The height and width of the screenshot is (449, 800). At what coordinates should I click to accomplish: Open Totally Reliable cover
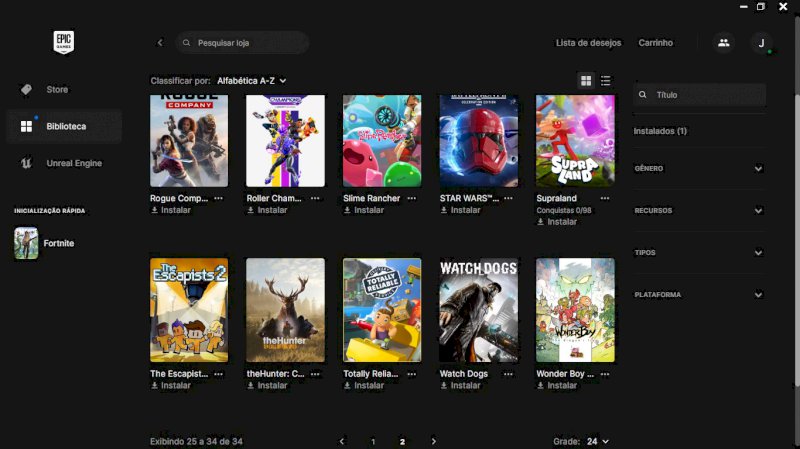pyautogui.click(x=382, y=310)
